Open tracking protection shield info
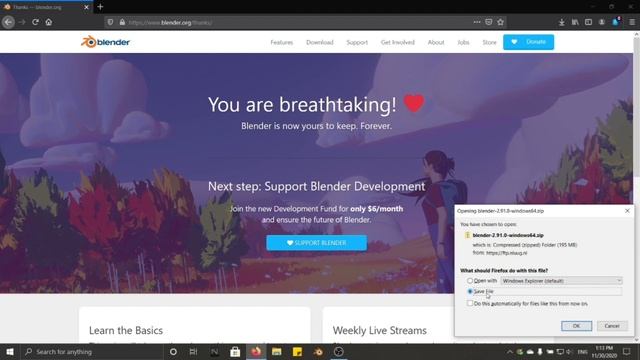The height and width of the screenshot is (360, 640). [110, 22]
